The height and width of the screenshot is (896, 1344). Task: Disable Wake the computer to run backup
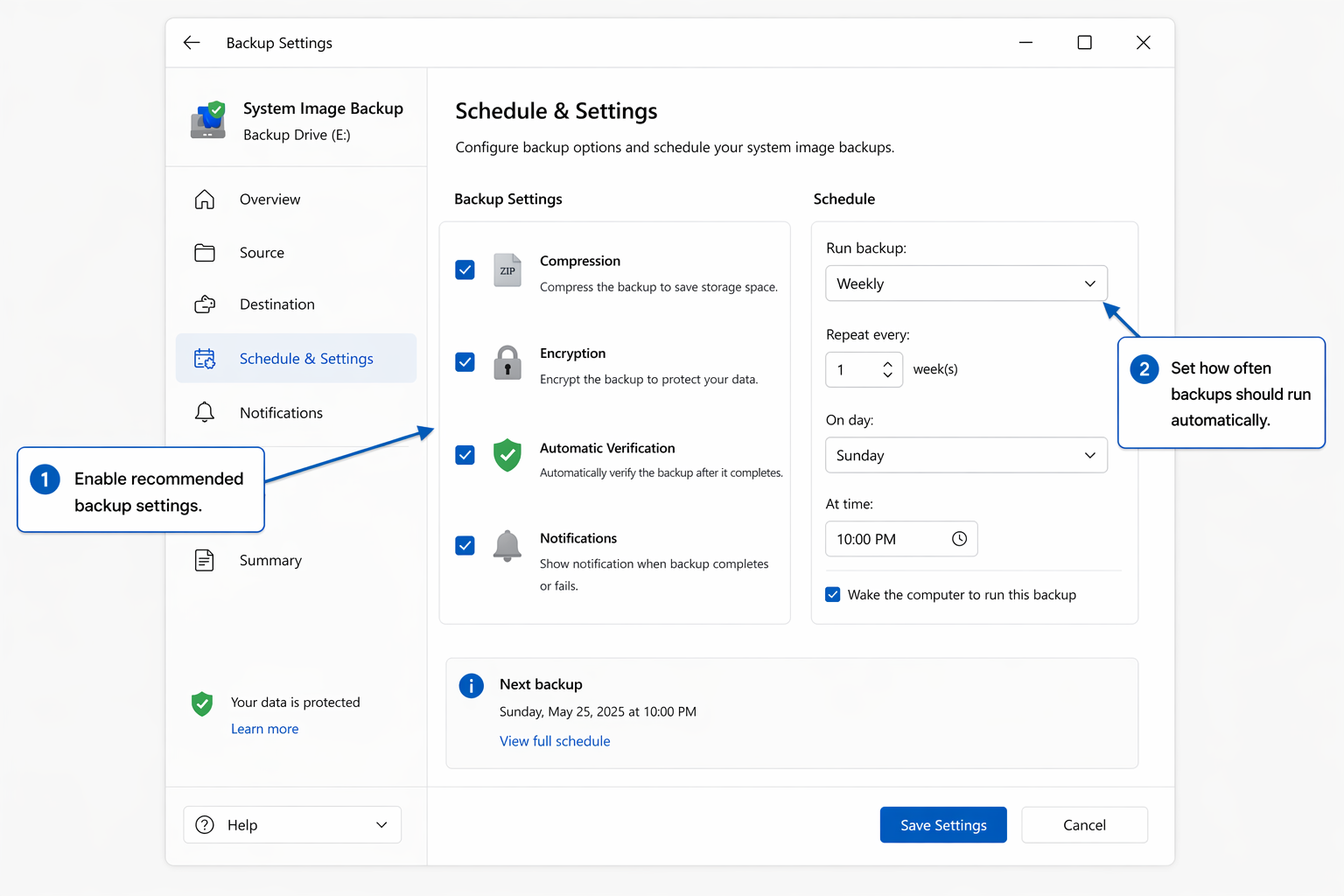click(x=833, y=595)
